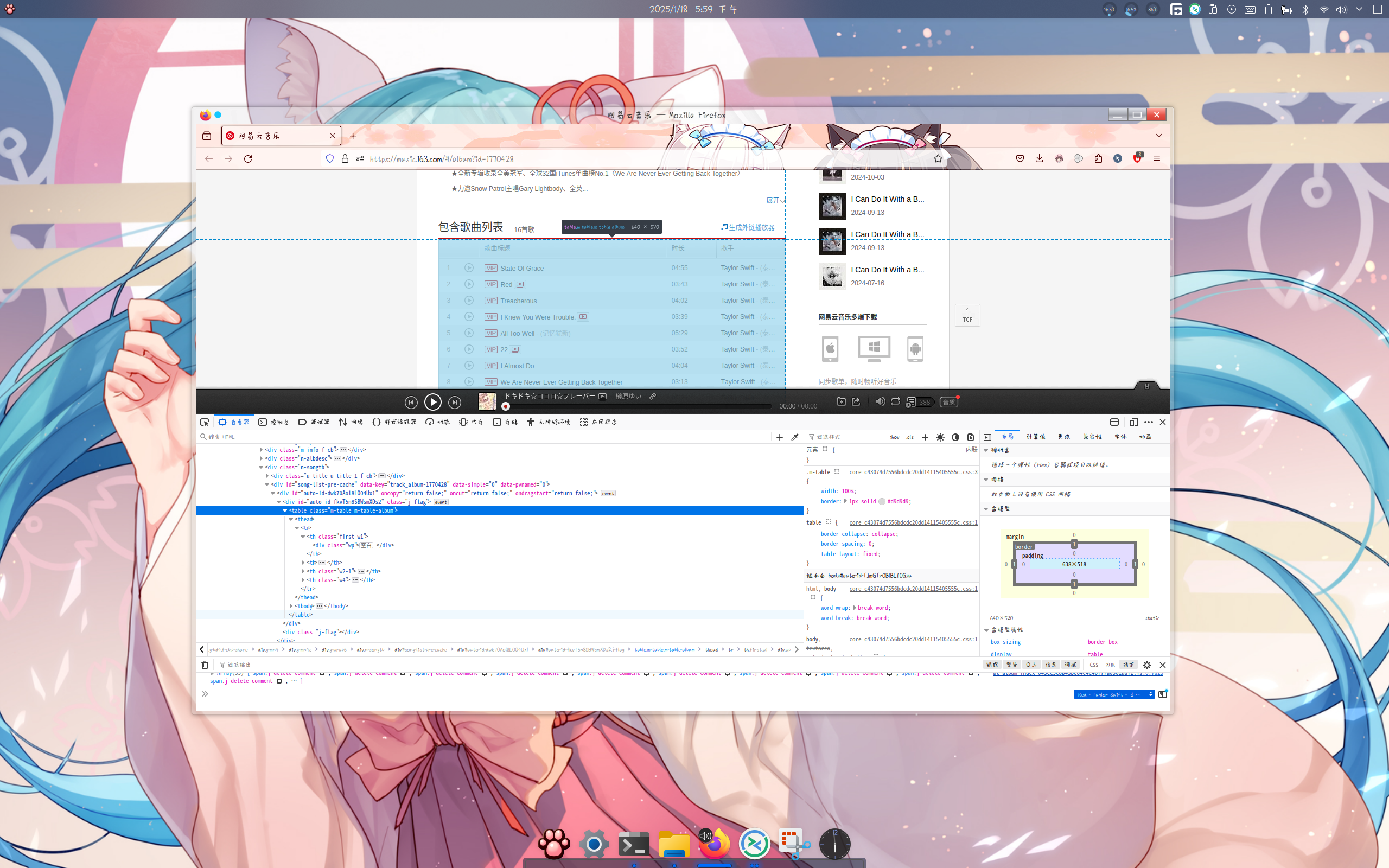The image size is (1389, 868).
Task: Open the terminal app in the dock
Action: [634, 845]
